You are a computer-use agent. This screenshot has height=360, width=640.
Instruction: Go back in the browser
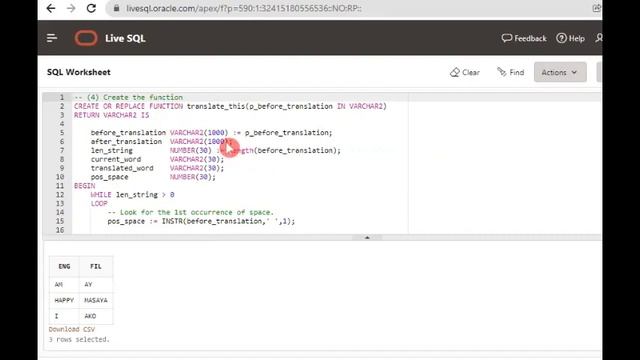(51, 8)
